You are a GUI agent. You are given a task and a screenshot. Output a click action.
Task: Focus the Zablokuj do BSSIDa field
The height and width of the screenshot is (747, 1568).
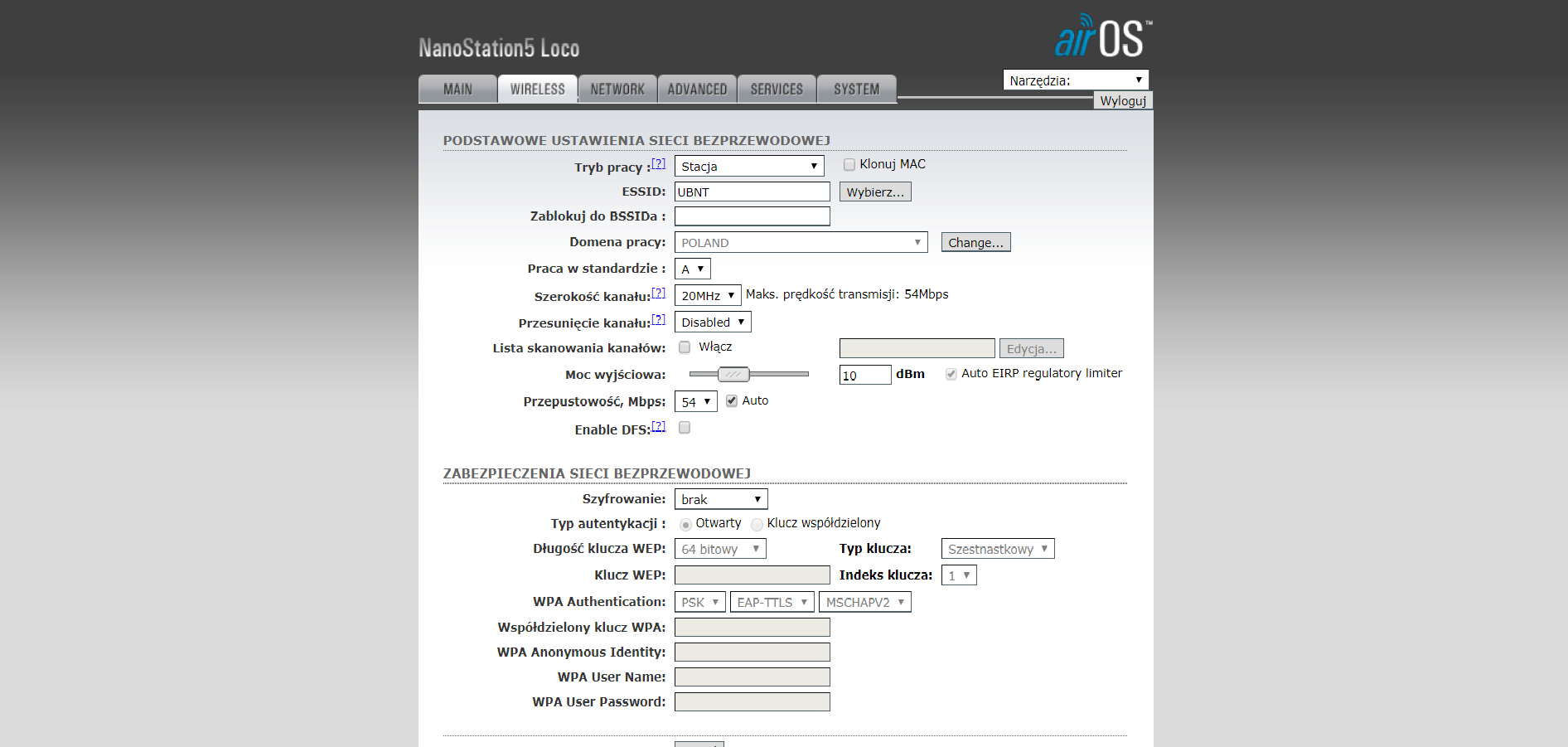pos(753,216)
